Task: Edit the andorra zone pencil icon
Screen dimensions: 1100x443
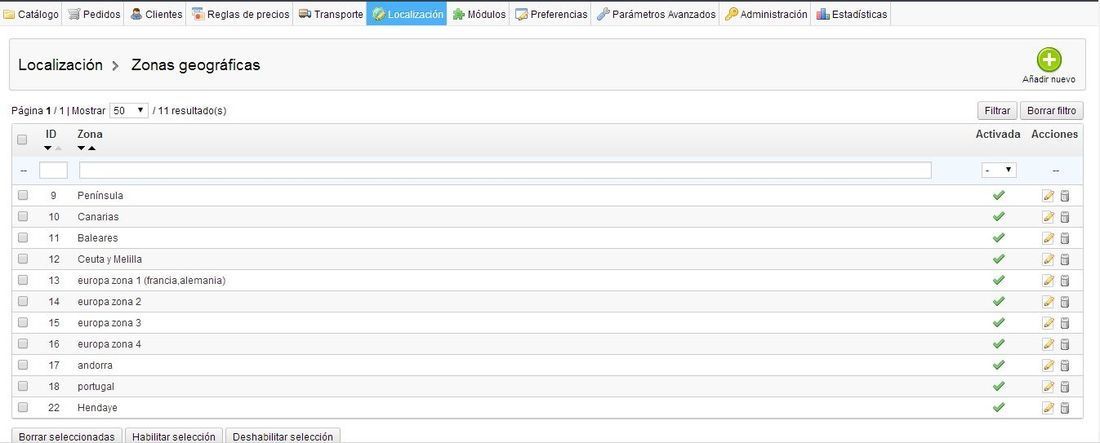Action: (x=1048, y=366)
